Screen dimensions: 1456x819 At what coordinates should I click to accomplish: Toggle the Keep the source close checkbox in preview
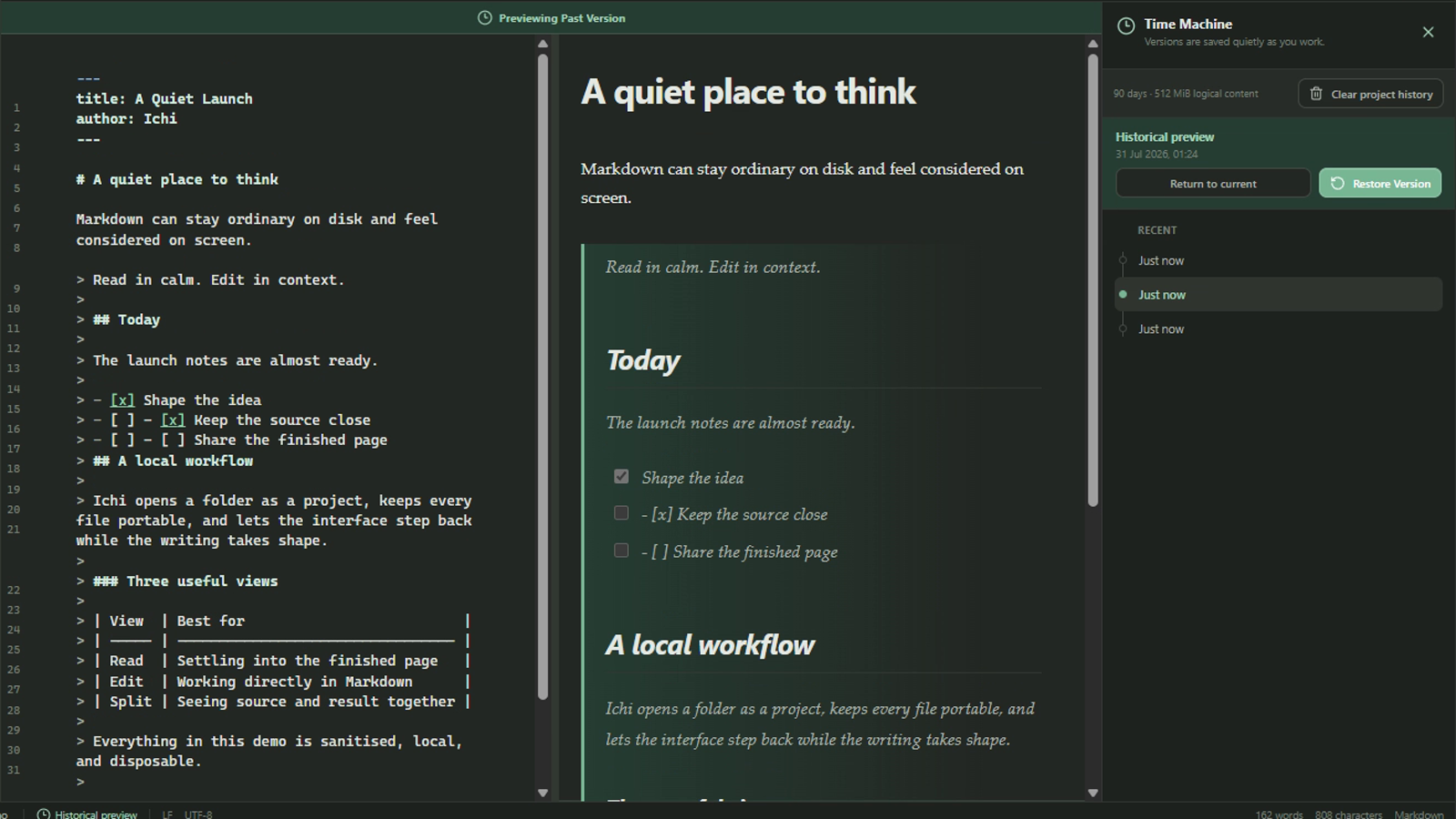click(622, 513)
